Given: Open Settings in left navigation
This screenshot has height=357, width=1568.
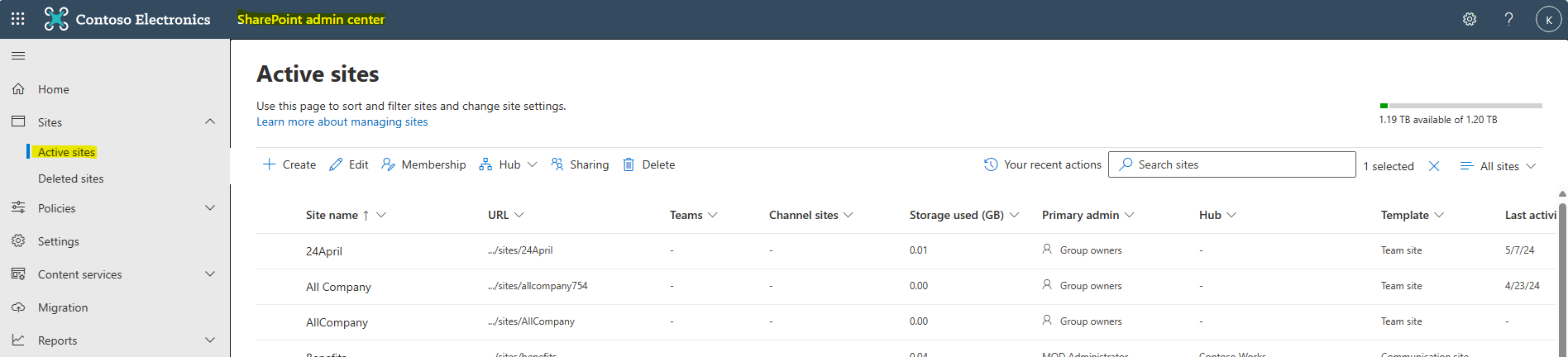Looking at the screenshot, I should (59, 241).
